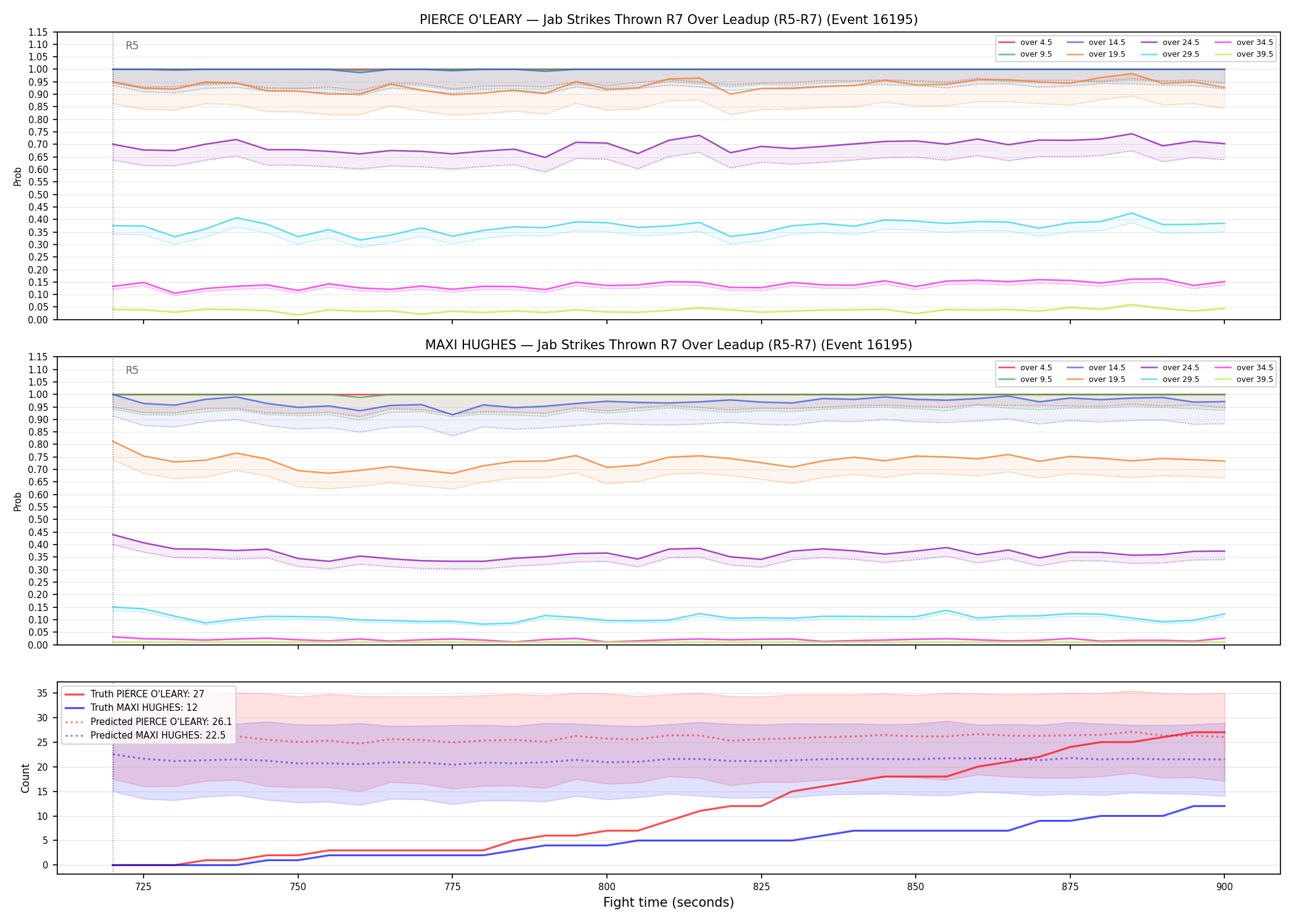Image resolution: width=1294 pixels, height=924 pixels.
Task: Click 'Prob' axis label of O'Leary chart
Action: point(18,176)
